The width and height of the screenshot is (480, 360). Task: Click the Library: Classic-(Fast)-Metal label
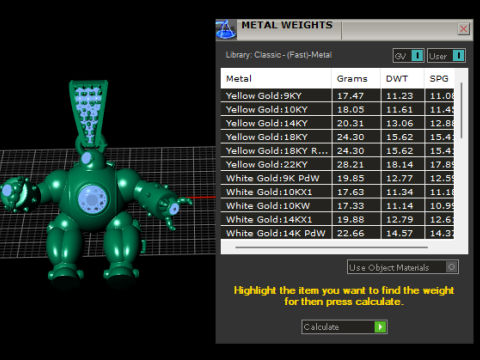(279, 55)
